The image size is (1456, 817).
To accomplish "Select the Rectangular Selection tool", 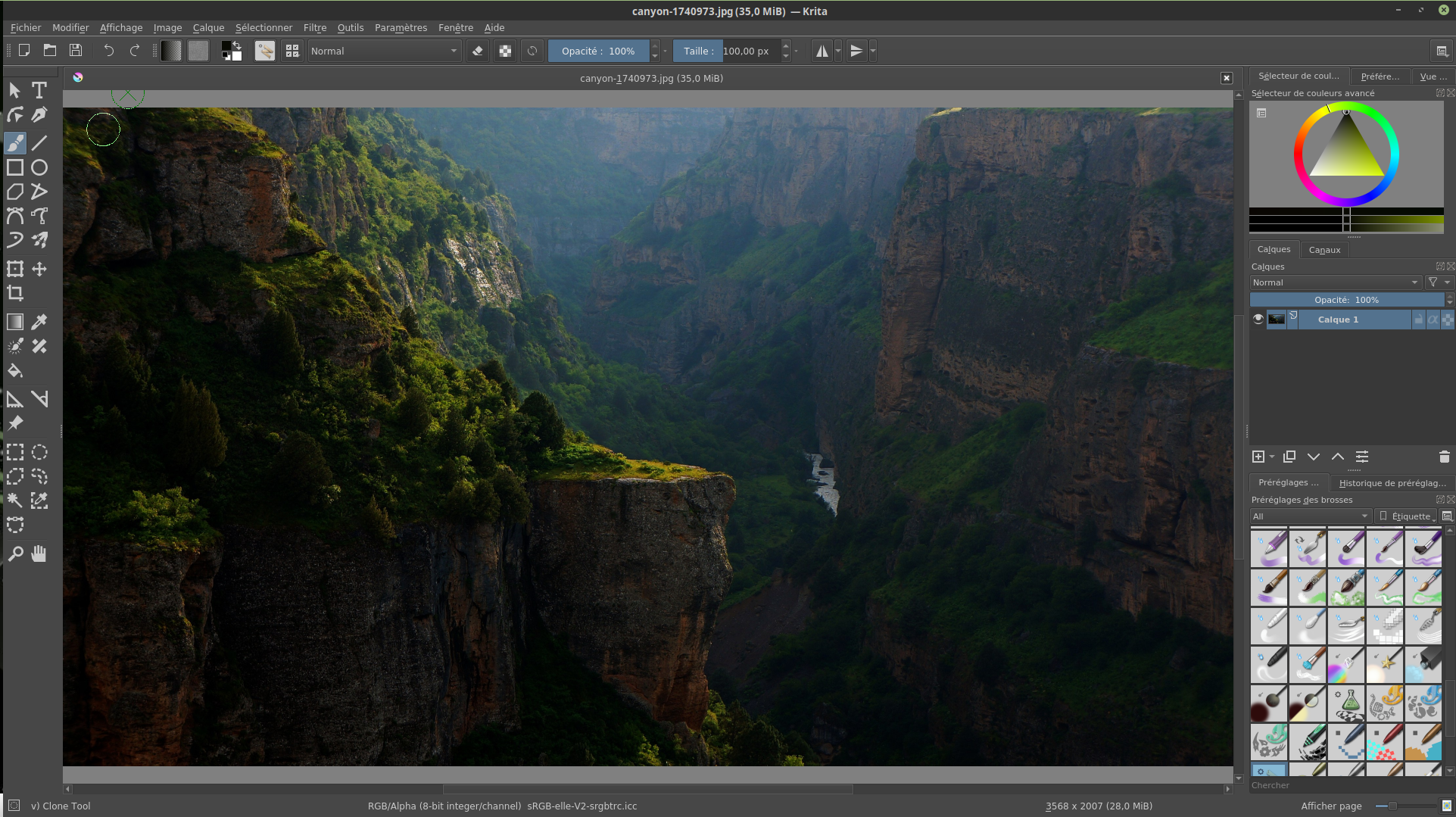I will [15, 453].
